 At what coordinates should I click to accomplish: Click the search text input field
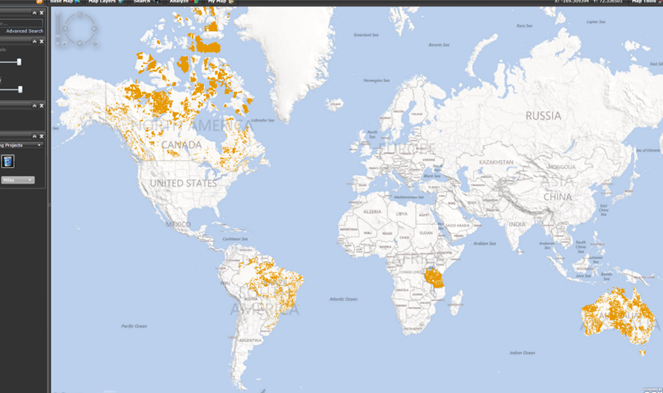point(21,23)
